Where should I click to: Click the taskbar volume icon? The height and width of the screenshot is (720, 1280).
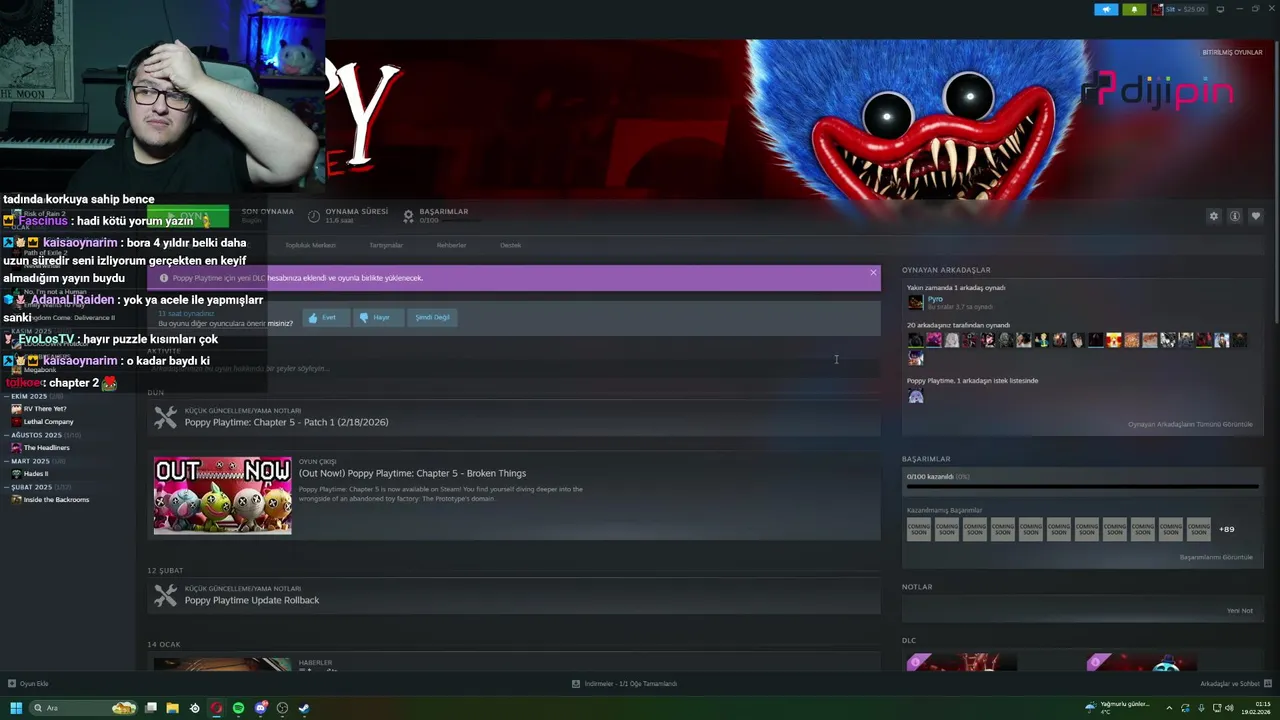(1229, 708)
